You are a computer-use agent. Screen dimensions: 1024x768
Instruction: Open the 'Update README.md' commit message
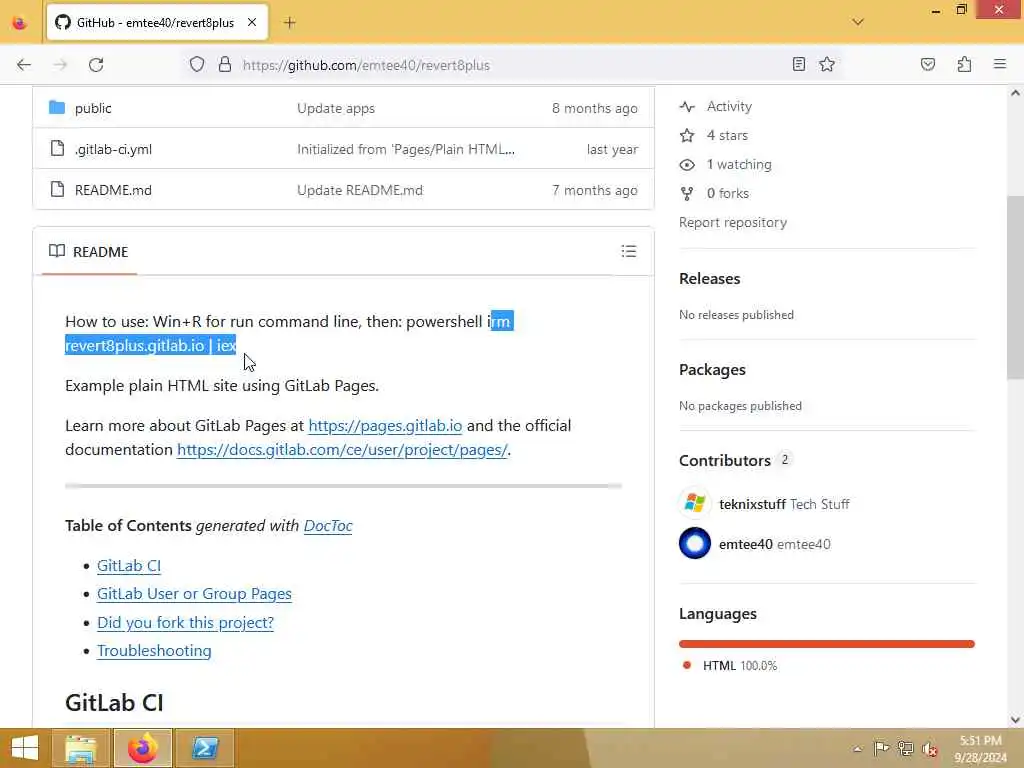click(360, 190)
